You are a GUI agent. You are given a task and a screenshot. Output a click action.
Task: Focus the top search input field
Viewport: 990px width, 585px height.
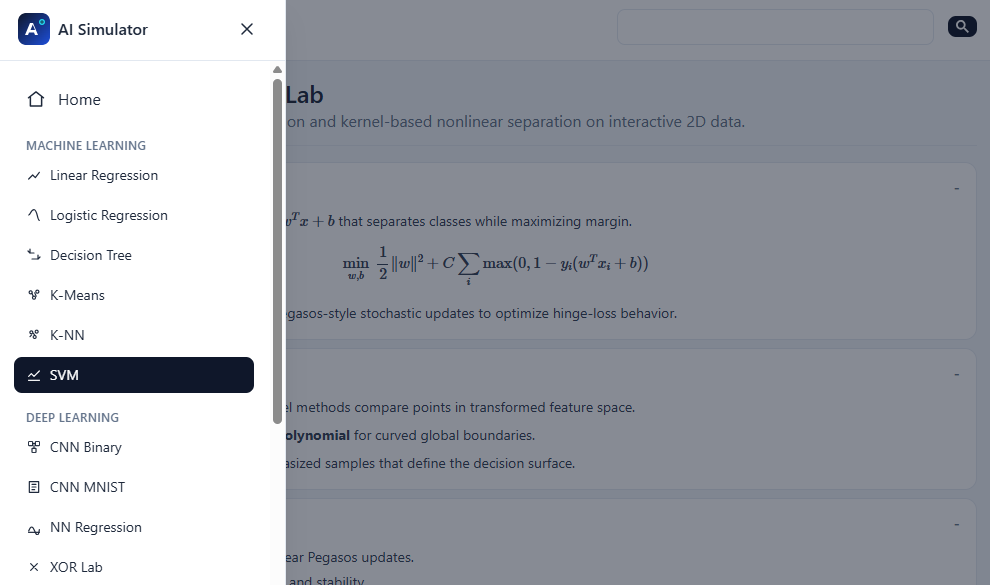775,27
